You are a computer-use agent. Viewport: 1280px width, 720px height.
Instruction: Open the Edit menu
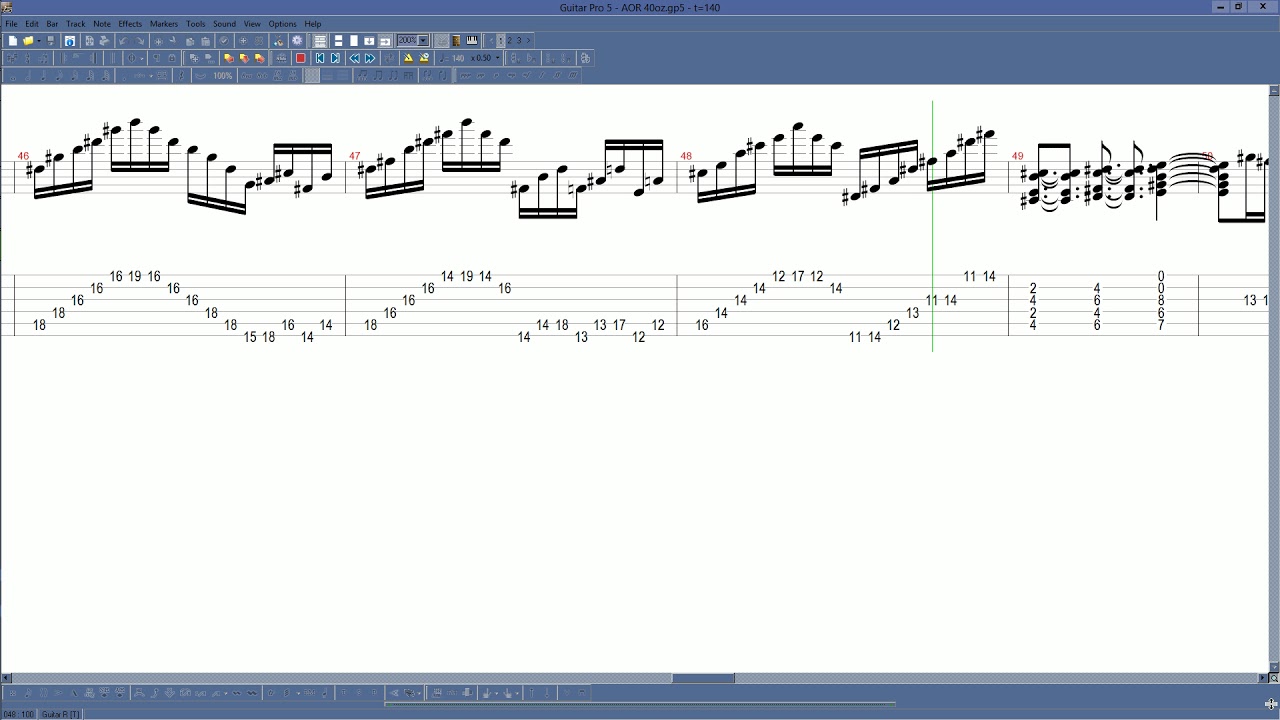click(x=32, y=24)
